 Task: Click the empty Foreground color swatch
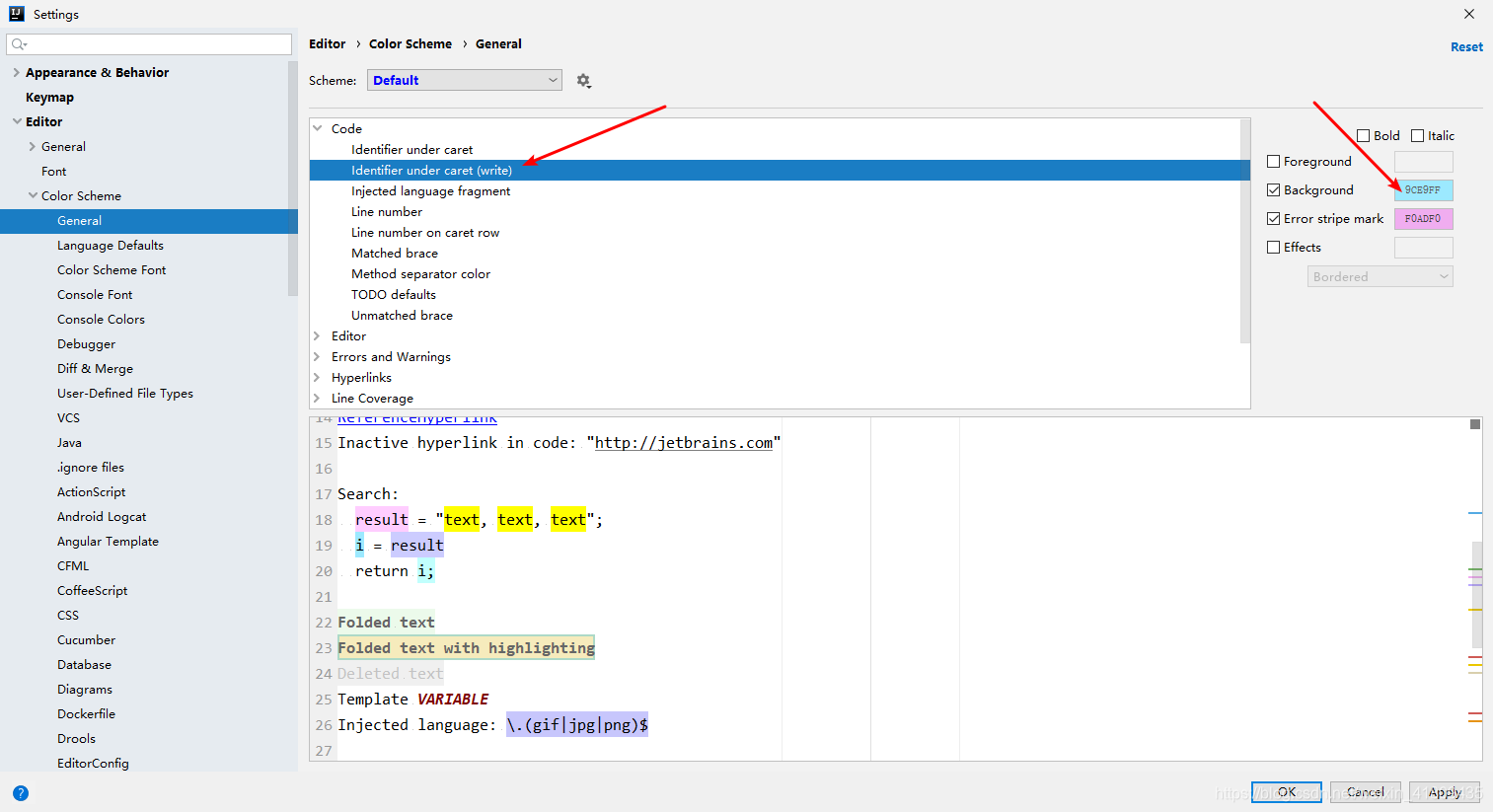pyautogui.click(x=1423, y=162)
